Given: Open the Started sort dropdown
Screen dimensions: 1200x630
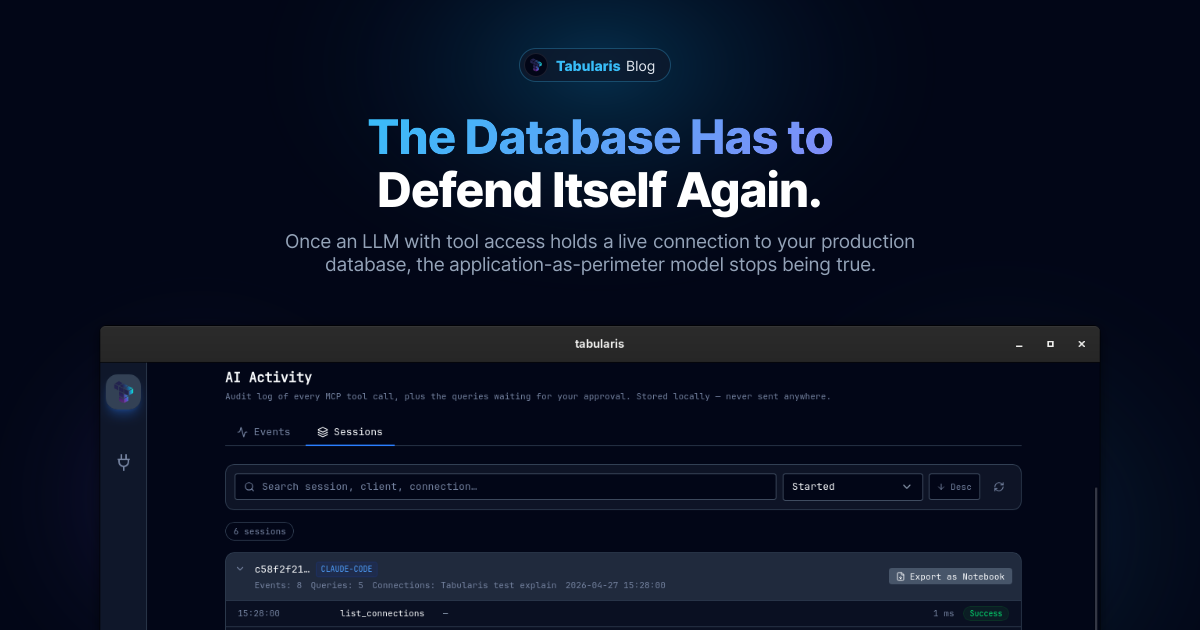Looking at the screenshot, I should 852,487.
